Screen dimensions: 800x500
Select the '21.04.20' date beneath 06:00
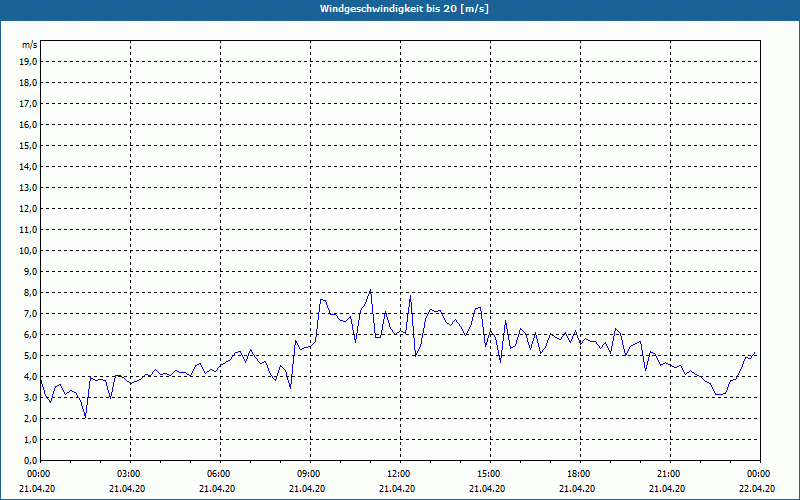pos(217,489)
